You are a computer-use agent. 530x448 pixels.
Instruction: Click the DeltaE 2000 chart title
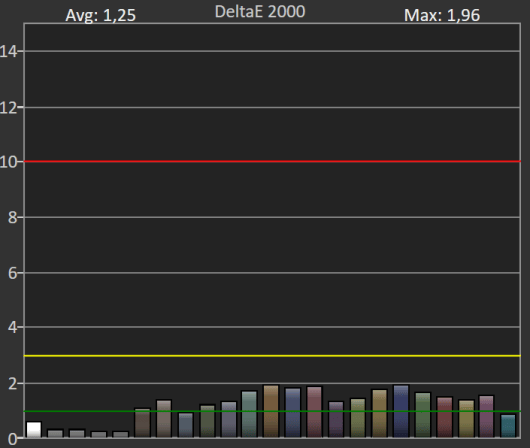pyautogui.click(x=260, y=12)
